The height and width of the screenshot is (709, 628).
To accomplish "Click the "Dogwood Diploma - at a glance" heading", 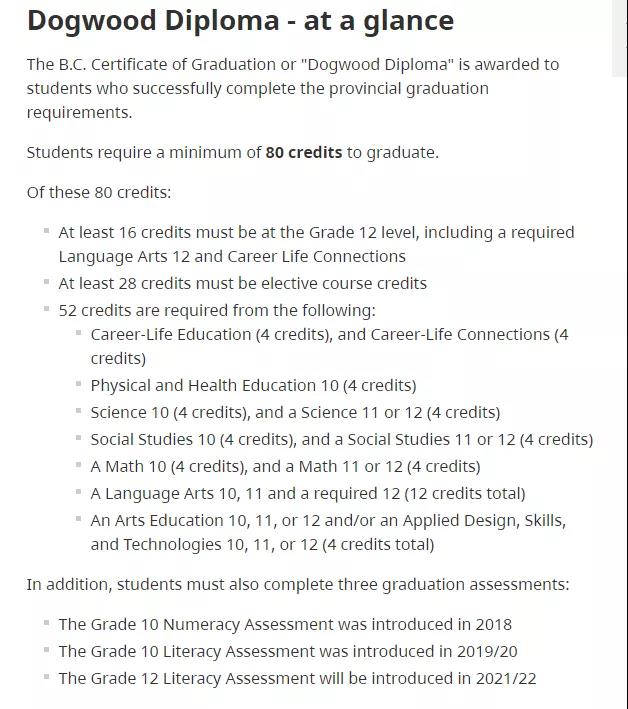I will (240, 21).
